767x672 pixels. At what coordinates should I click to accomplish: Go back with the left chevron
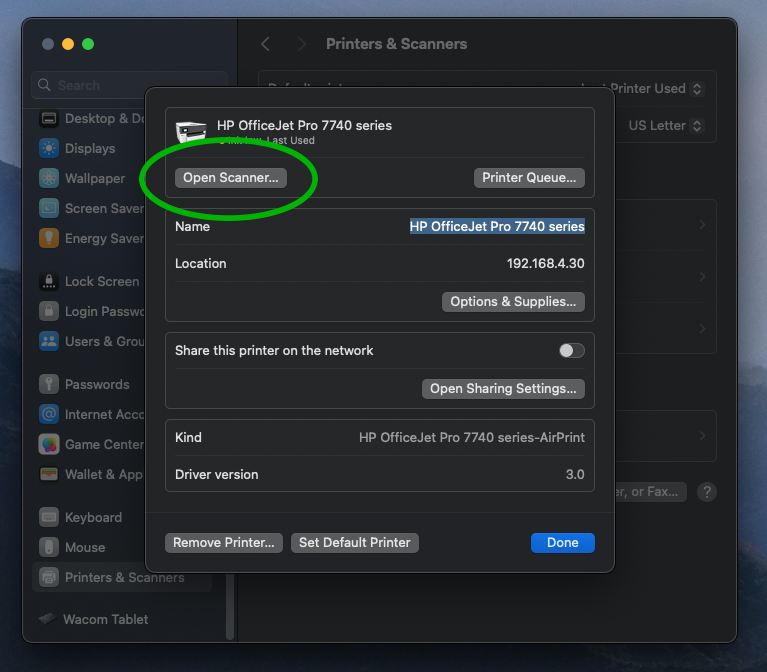[x=265, y=44]
